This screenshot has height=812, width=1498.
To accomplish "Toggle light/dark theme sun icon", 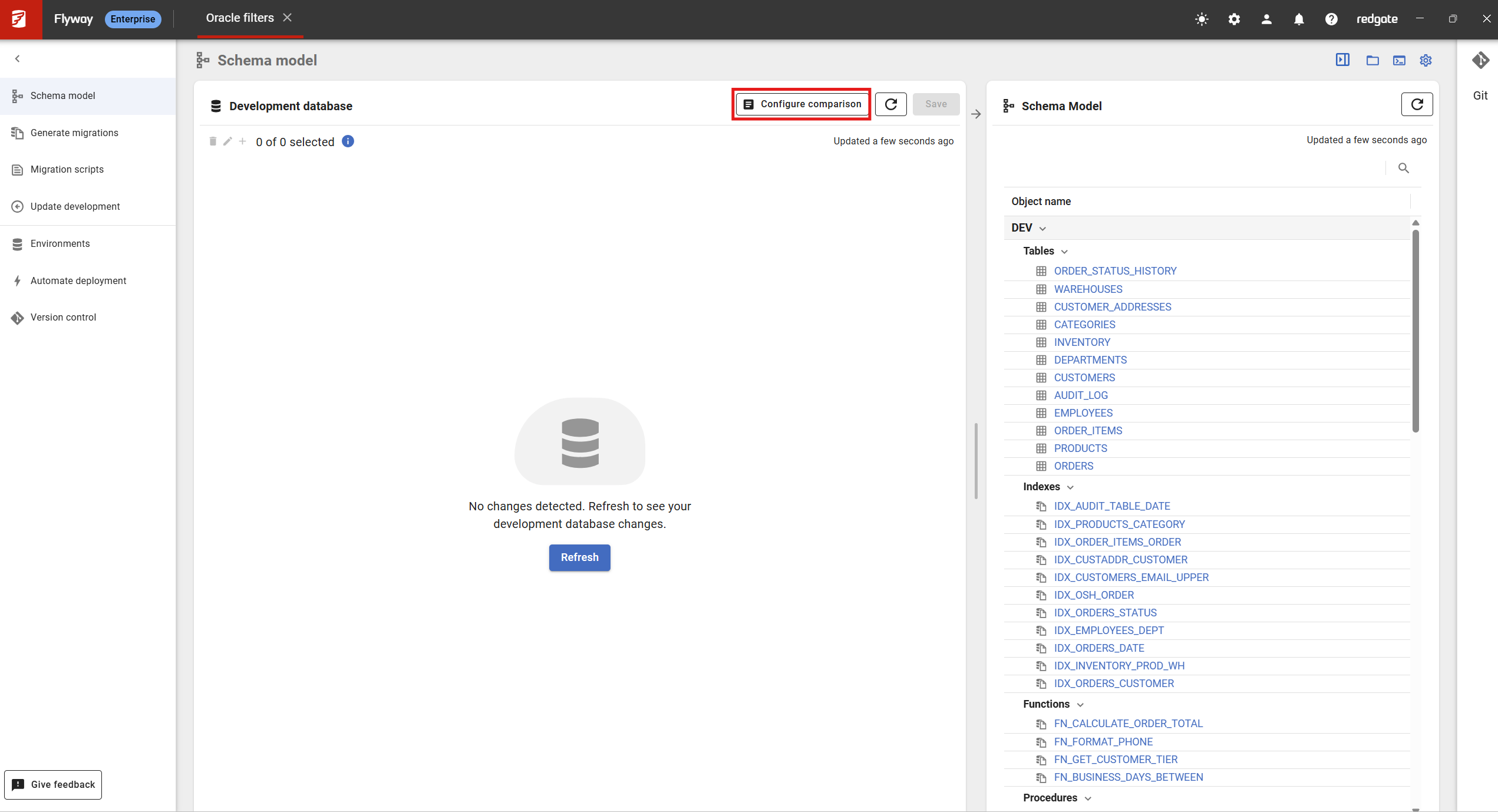I will coord(1202,19).
